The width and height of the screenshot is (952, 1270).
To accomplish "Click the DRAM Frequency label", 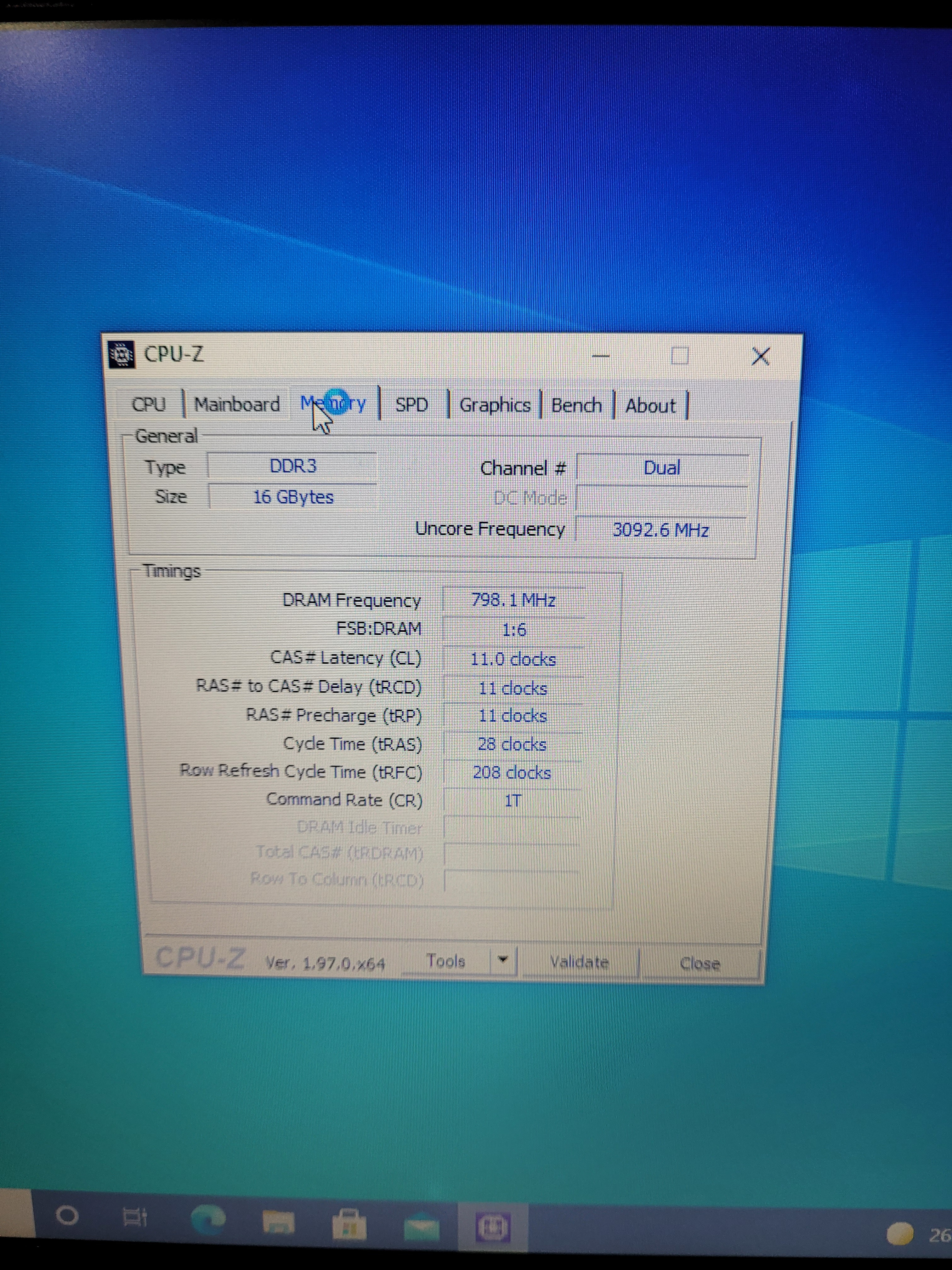I will click(x=351, y=600).
